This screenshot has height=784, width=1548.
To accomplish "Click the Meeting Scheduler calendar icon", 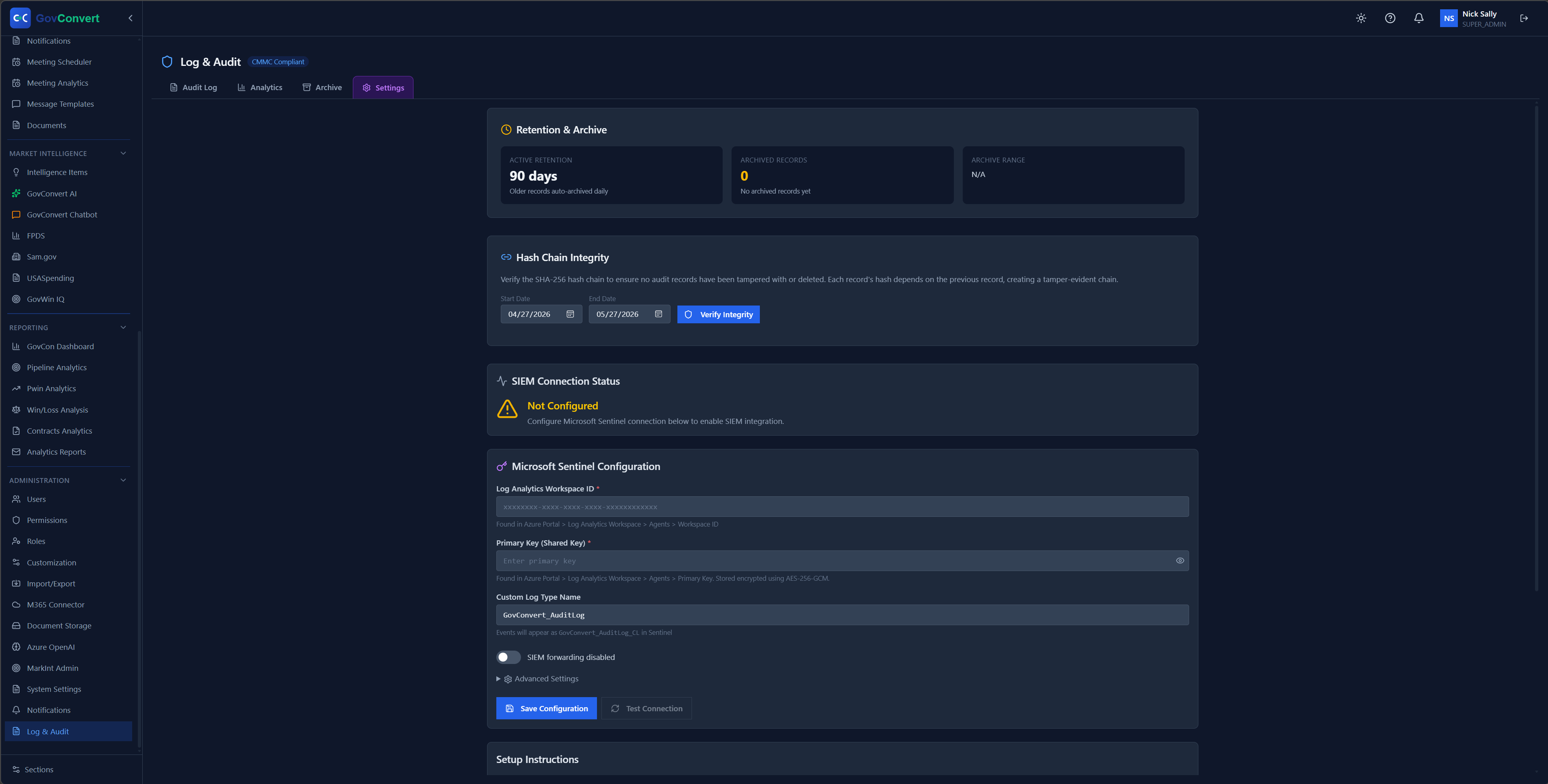I will point(16,62).
